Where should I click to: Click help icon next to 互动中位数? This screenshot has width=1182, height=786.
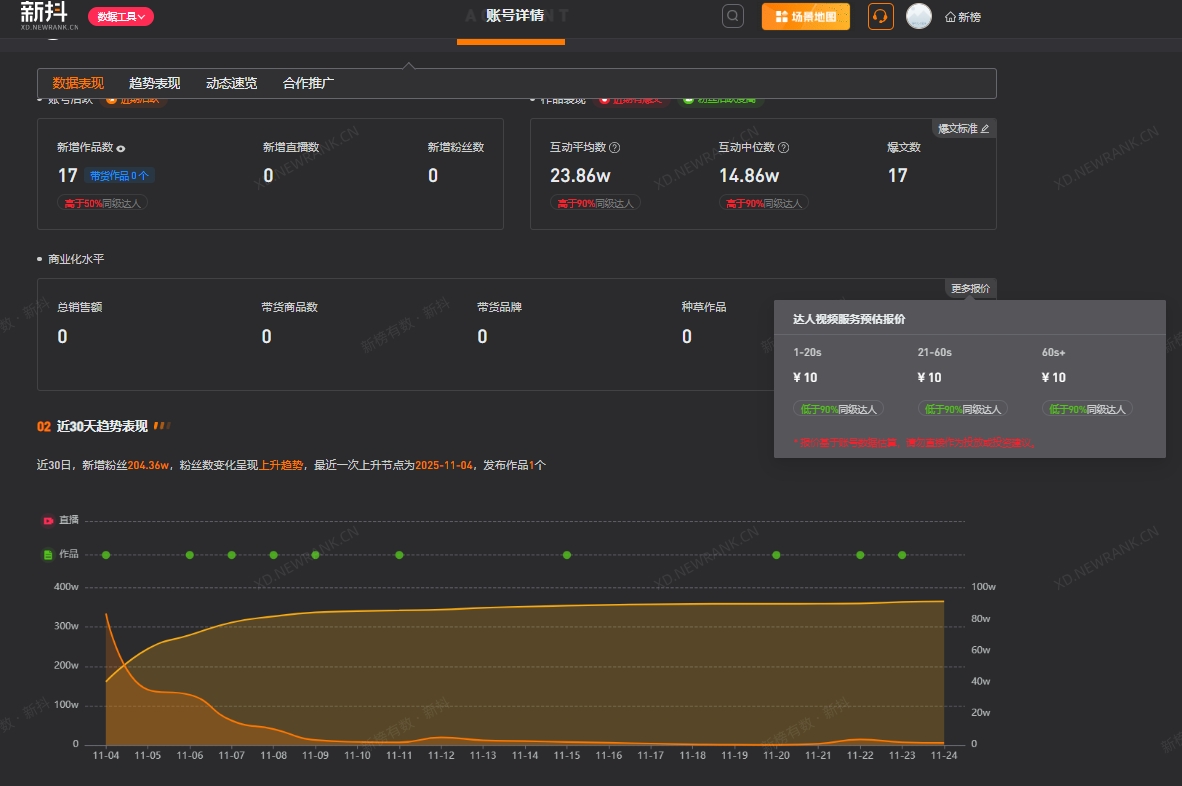pos(784,148)
